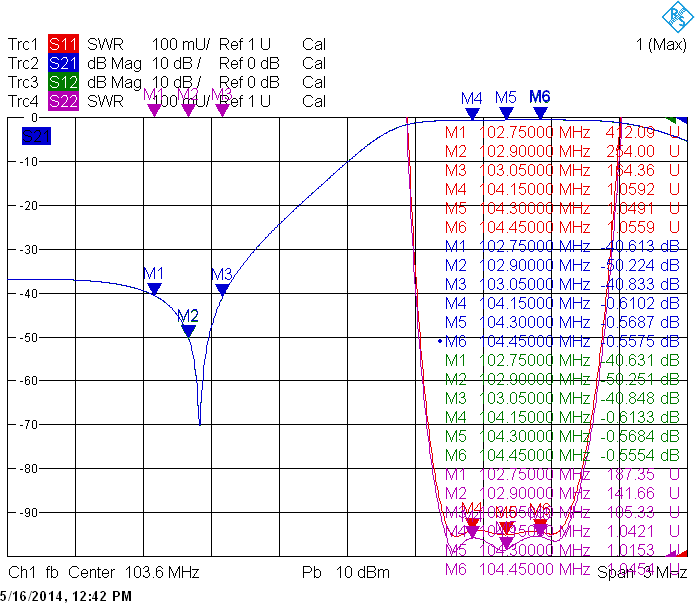Click Ref 0 dB value of Trc2
Screen dimensions: 695x613
249,63
